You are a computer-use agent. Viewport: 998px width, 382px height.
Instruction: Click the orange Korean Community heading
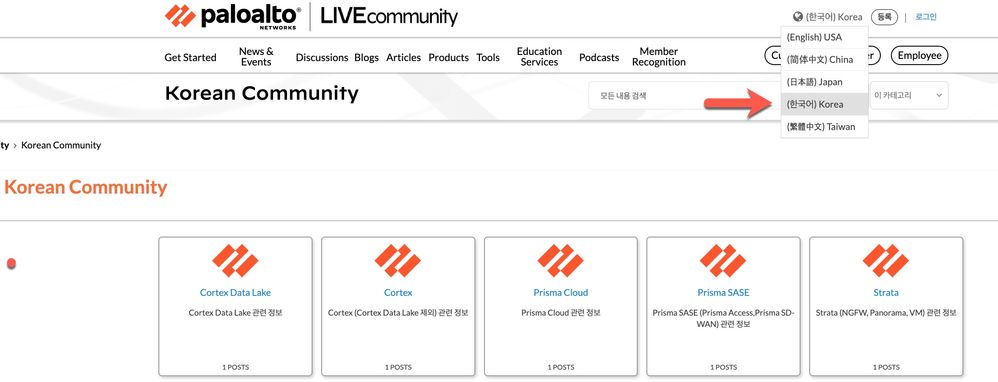(x=85, y=187)
